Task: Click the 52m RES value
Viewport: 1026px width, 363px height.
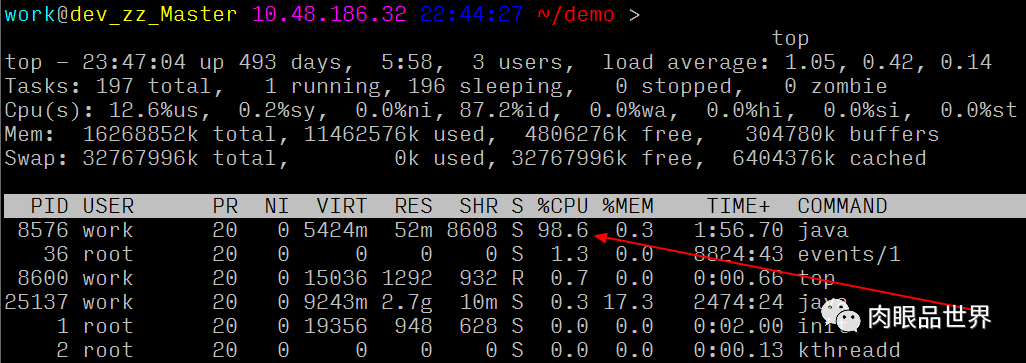Action: tap(414, 230)
